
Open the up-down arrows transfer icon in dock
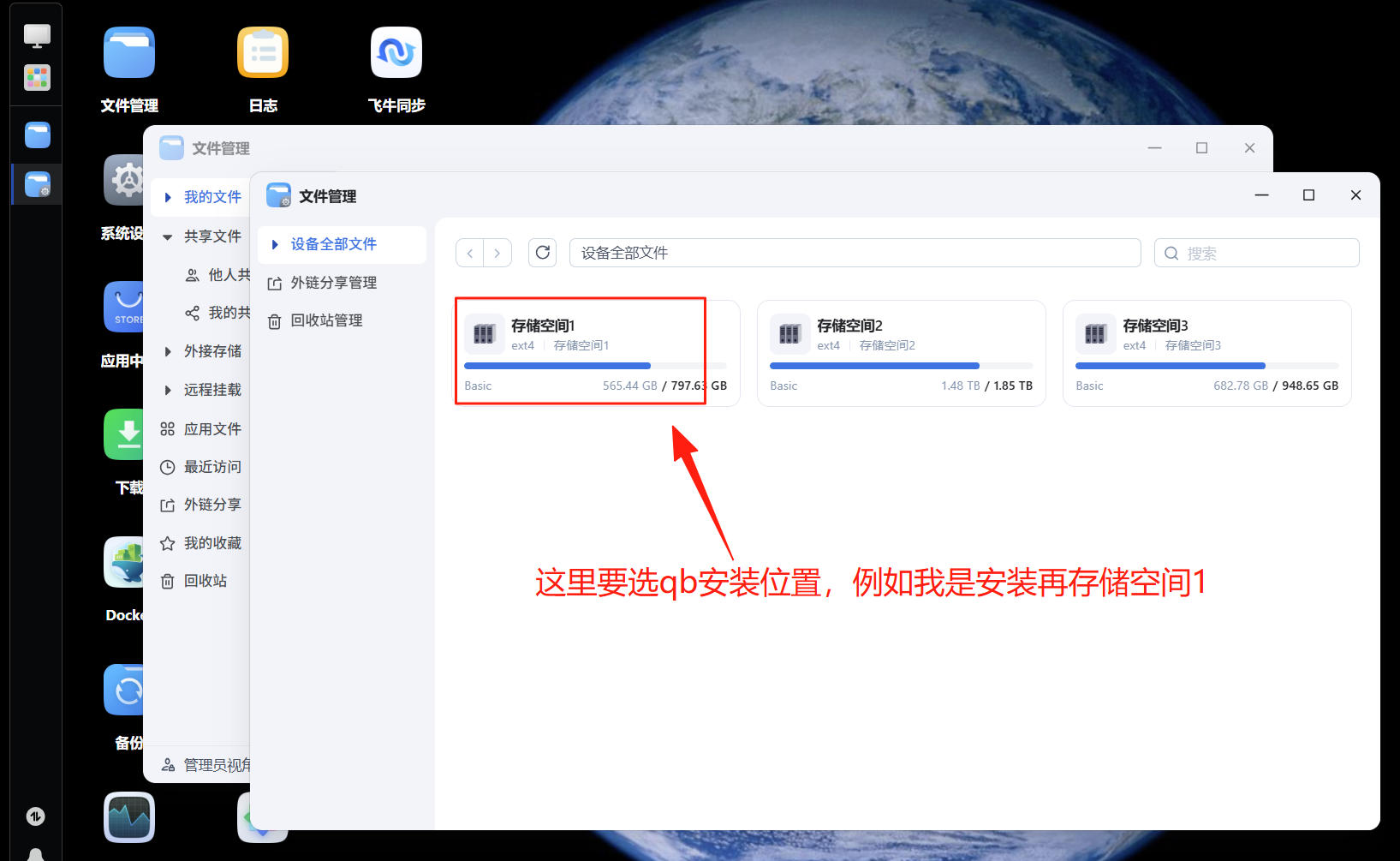coord(35,816)
